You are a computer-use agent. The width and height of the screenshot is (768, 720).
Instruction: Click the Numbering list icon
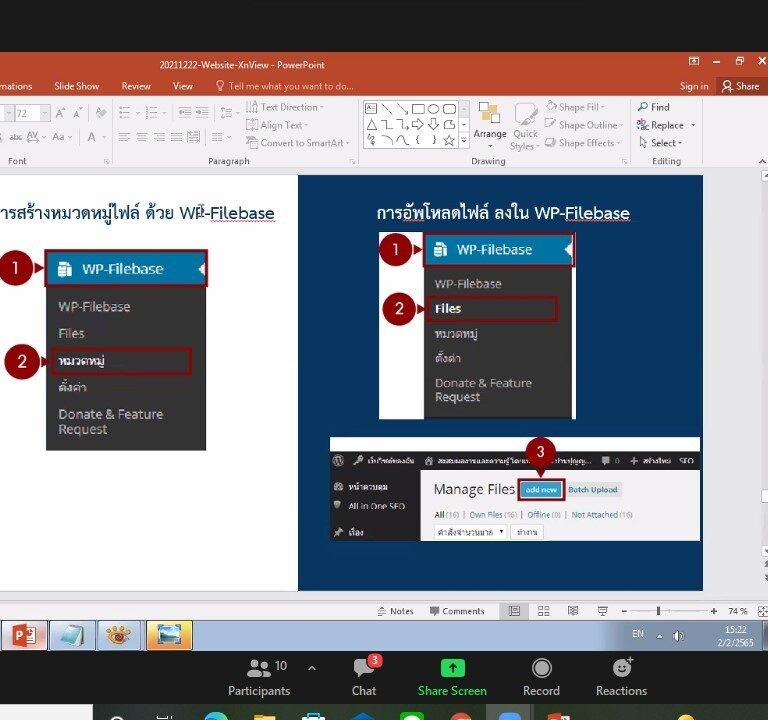coord(152,113)
